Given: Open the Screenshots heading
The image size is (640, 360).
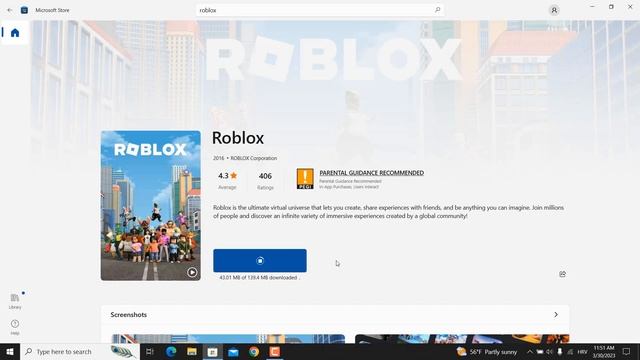Looking at the screenshot, I should (129, 315).
